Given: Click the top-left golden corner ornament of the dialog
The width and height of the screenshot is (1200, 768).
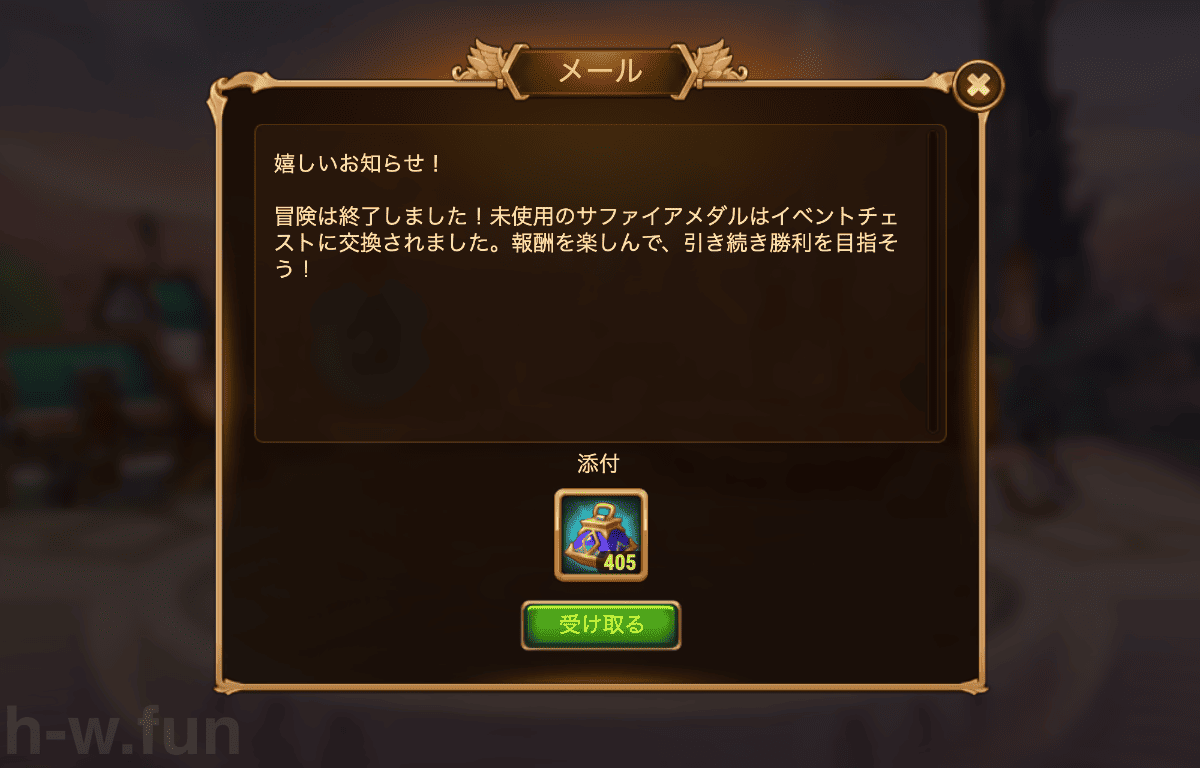Looking at the screenshot, I should click(x=229, y=93).
